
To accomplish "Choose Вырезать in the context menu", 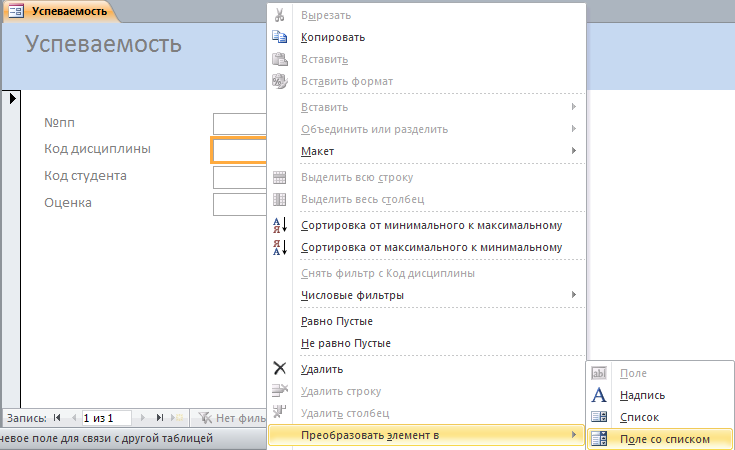I will click(x=427, y=15).
